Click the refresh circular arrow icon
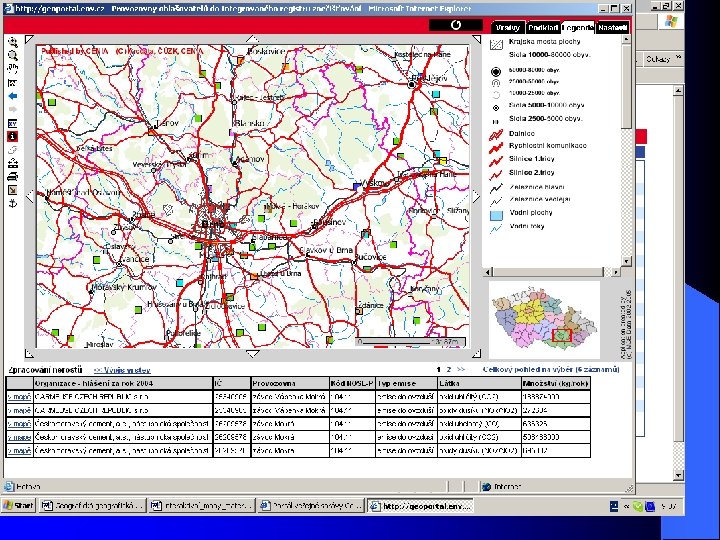Screen dimensions: 720x540 (456, 25)
